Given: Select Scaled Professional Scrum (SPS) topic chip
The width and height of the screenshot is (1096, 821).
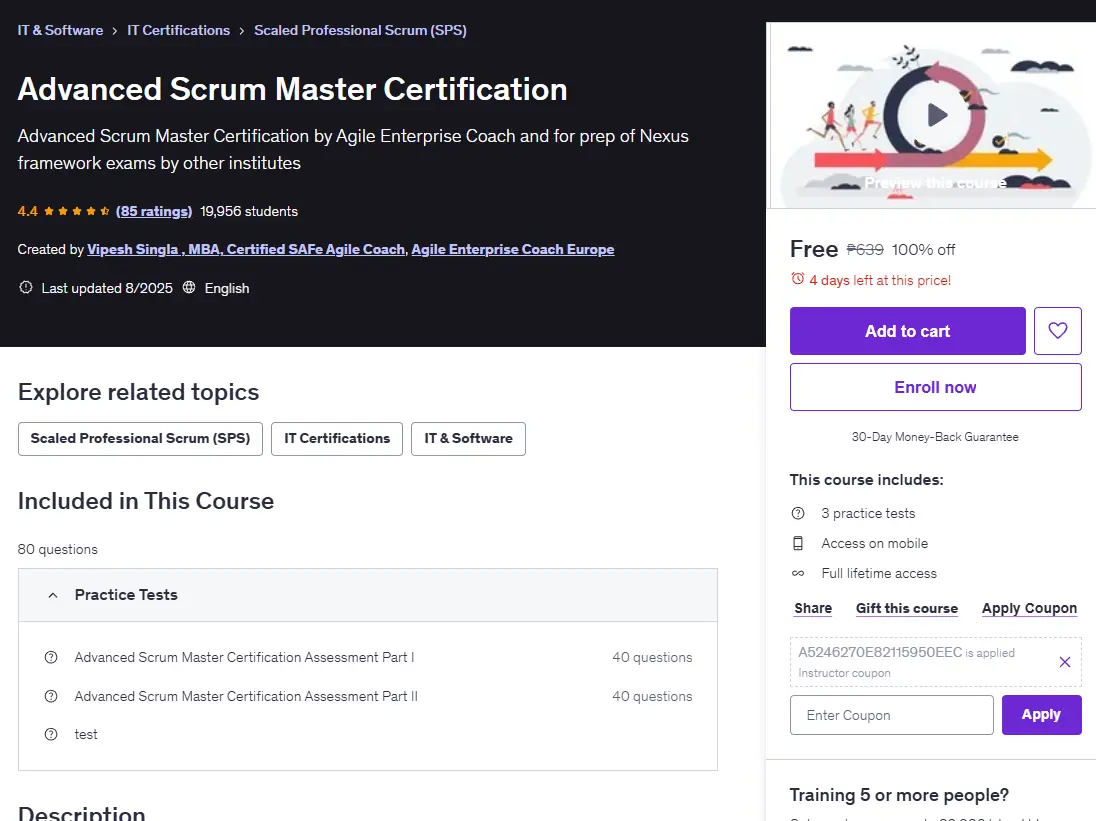Looking at the screenshot, I should click(140, 439).
